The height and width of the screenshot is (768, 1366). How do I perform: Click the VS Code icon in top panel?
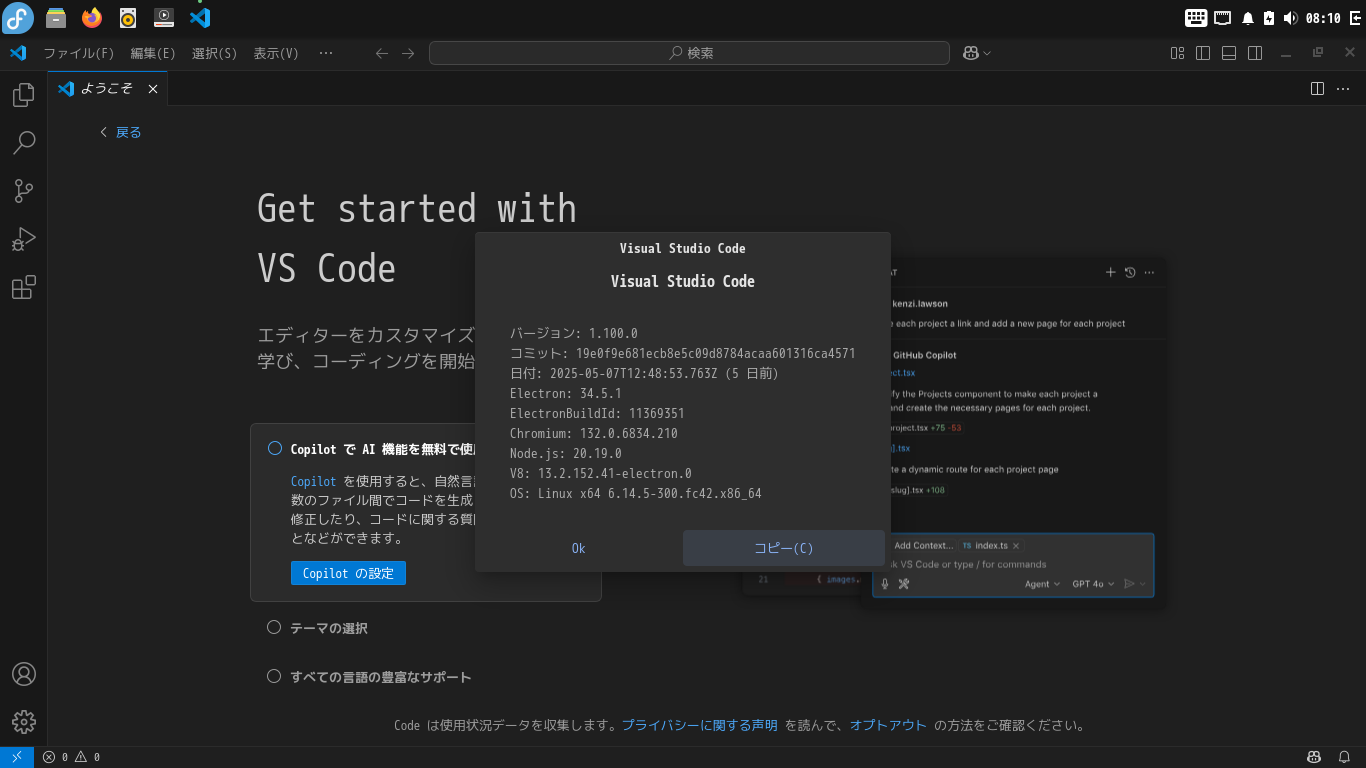200,18
